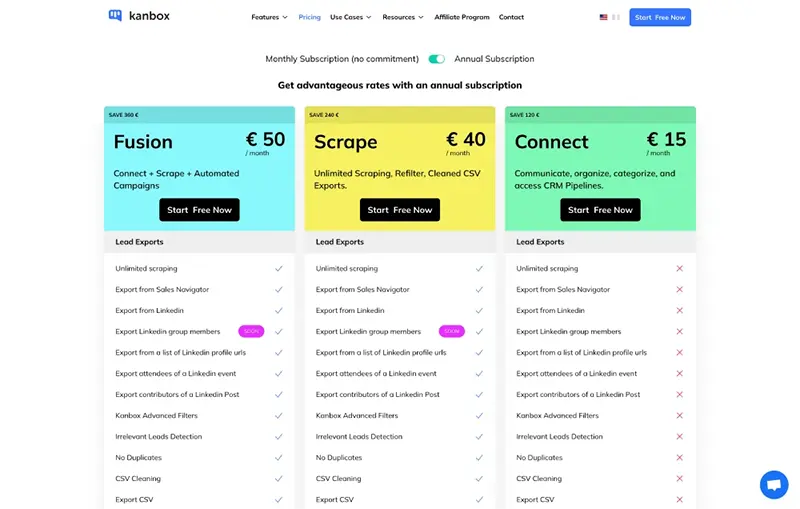Click Connect's Unlimited scraping red X
Viewport: 800px width, 509px height.
(x=680, y=268)
